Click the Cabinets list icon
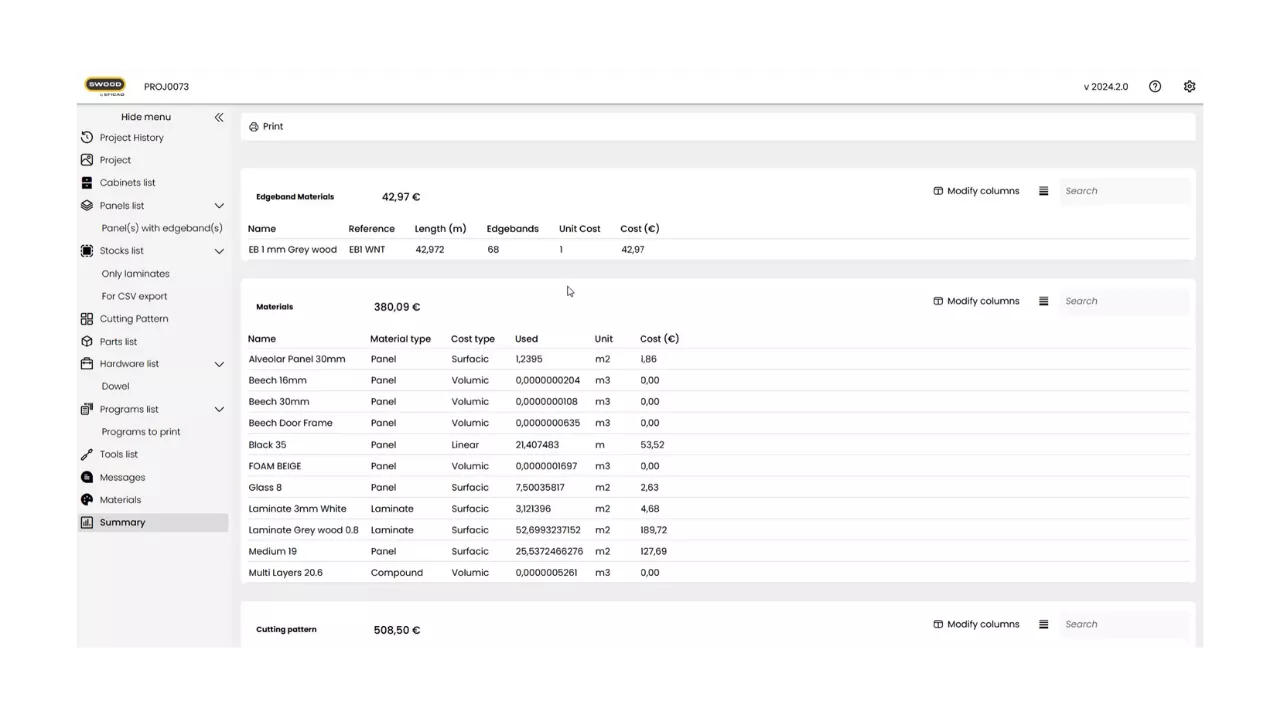 (x=87, y=183)
